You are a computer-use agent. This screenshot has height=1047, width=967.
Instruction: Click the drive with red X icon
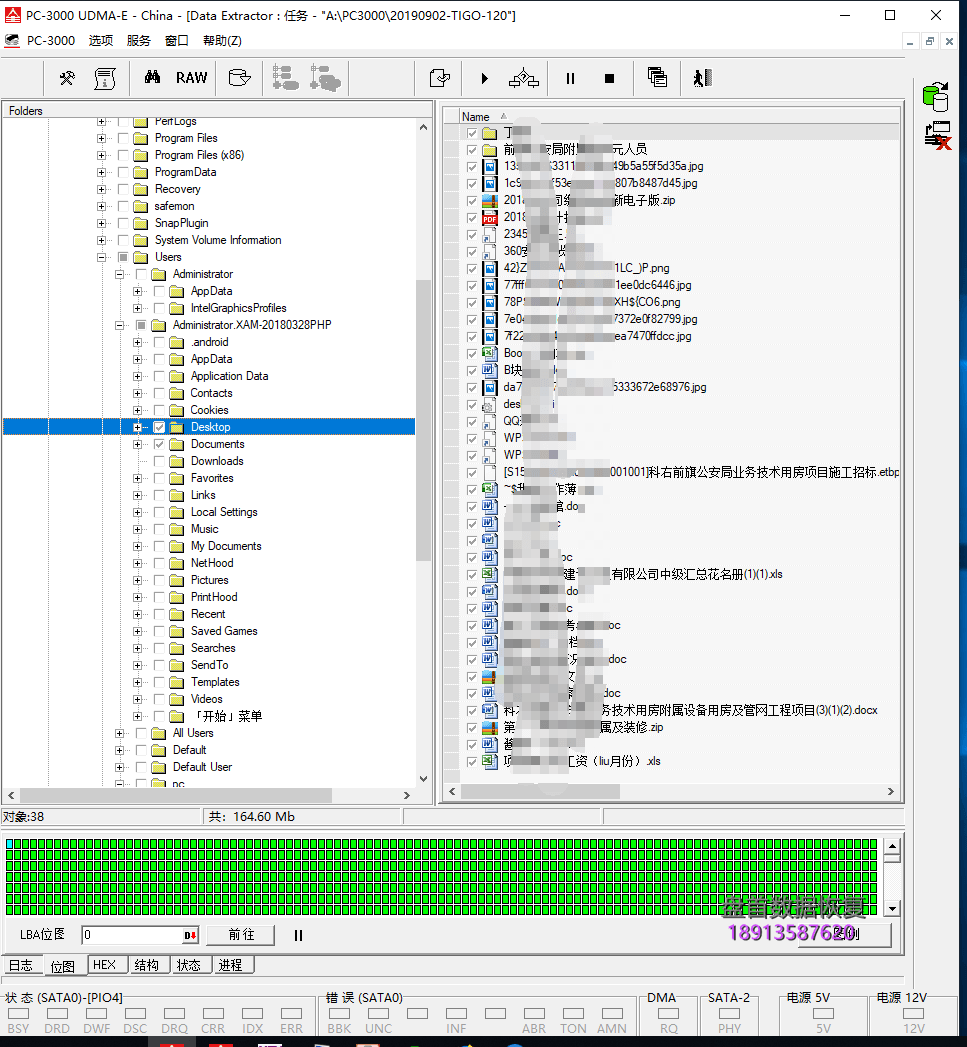[938, 136]
